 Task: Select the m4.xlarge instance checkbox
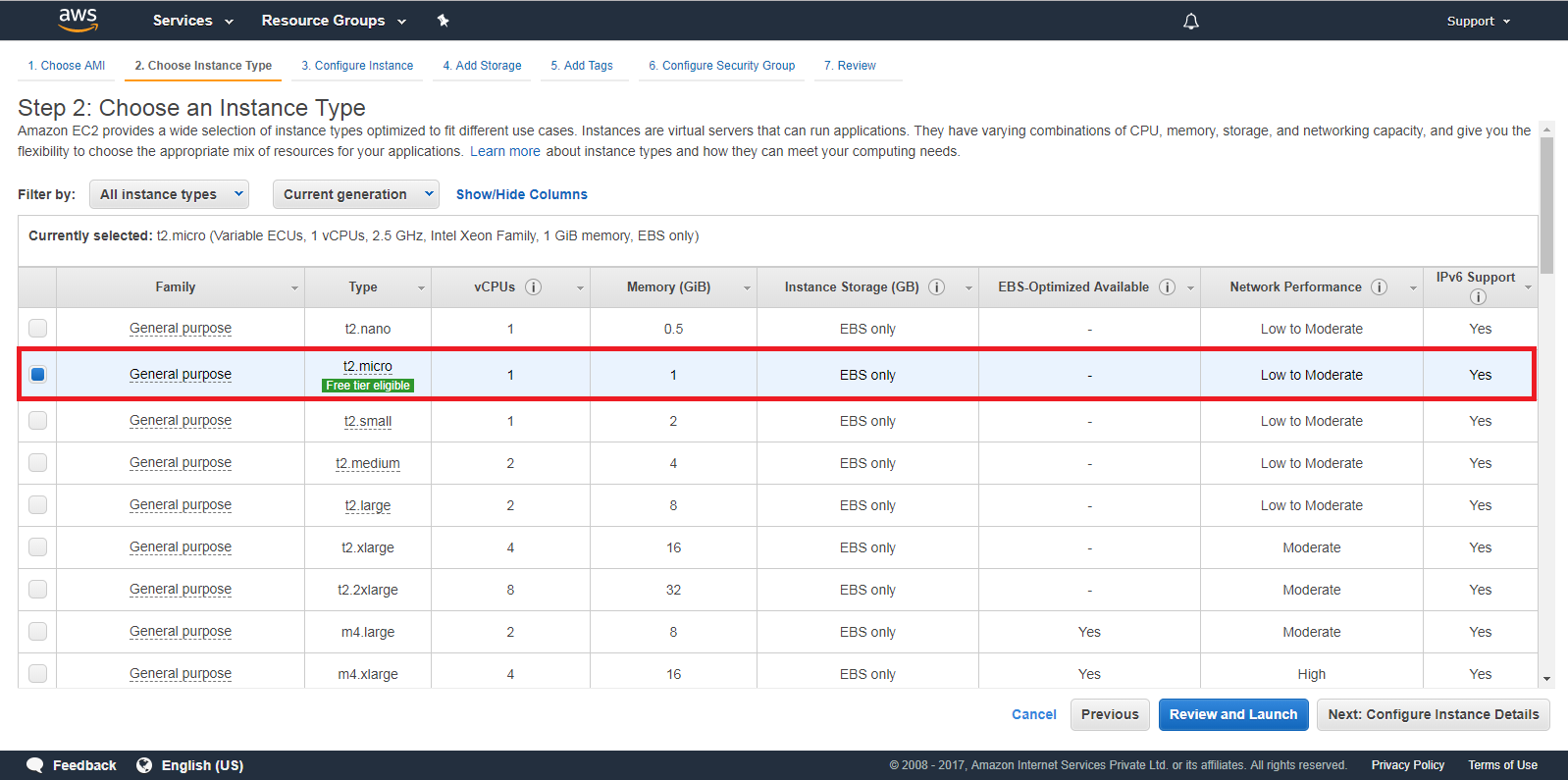37,673
